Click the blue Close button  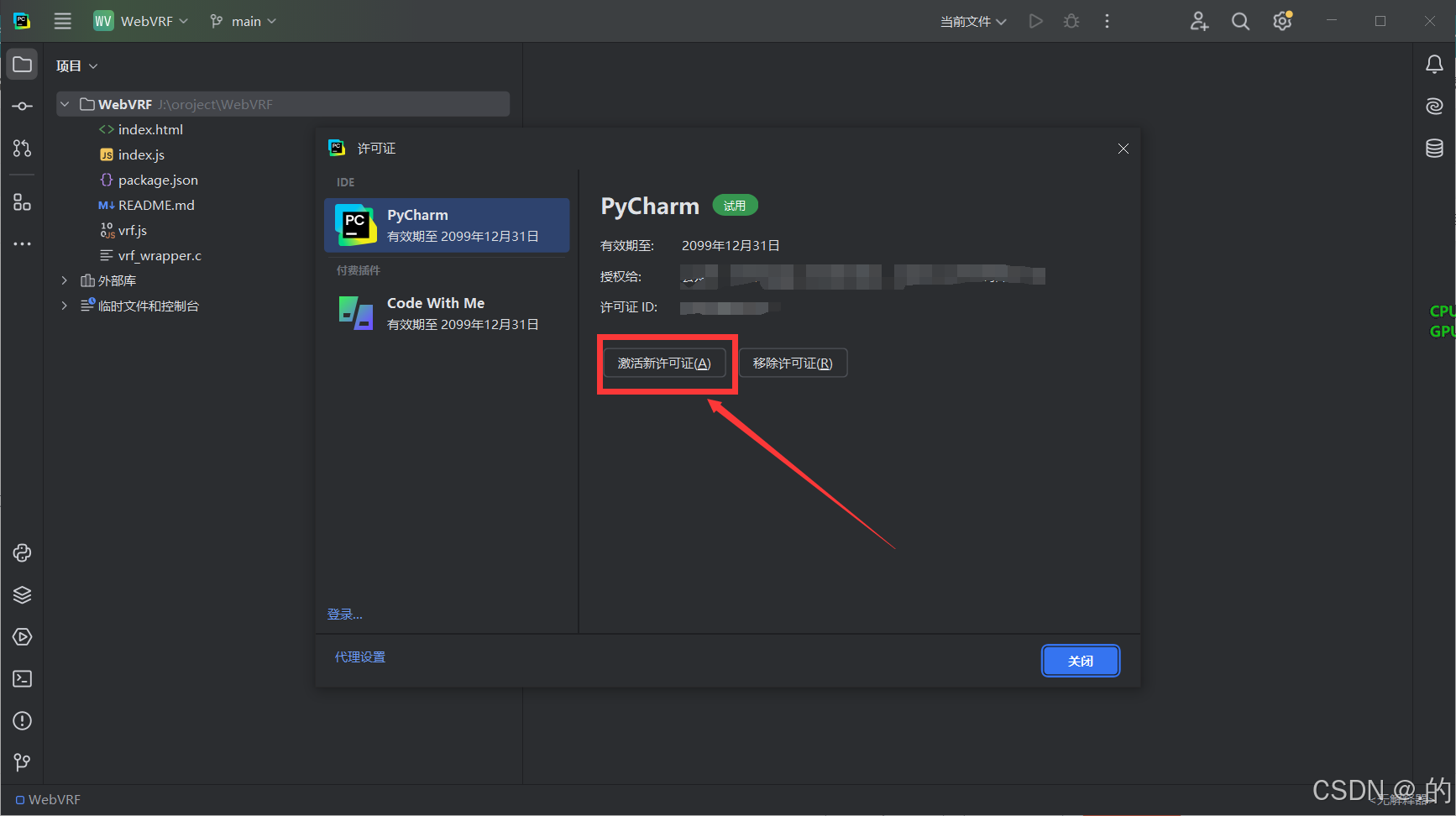point(1080,661)
